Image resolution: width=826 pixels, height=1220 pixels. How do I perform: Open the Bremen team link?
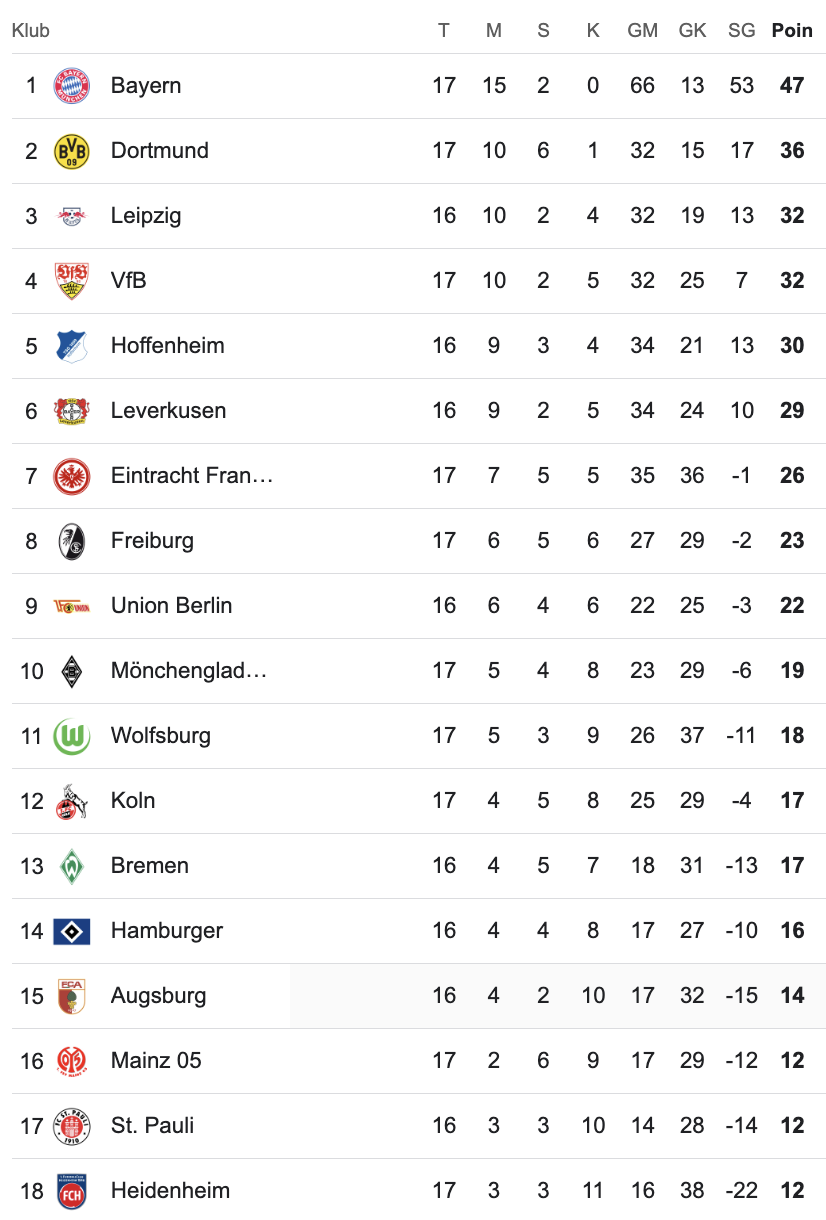pyautogui.click(x=149, y=866)
